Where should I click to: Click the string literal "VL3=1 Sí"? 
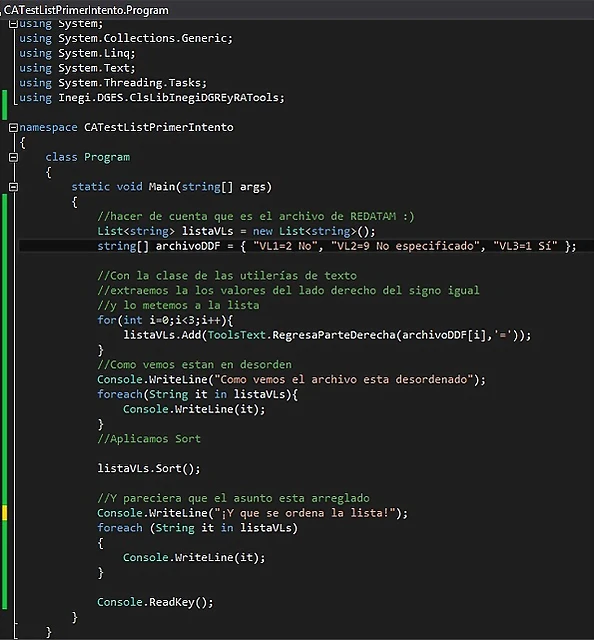[525, 246]
